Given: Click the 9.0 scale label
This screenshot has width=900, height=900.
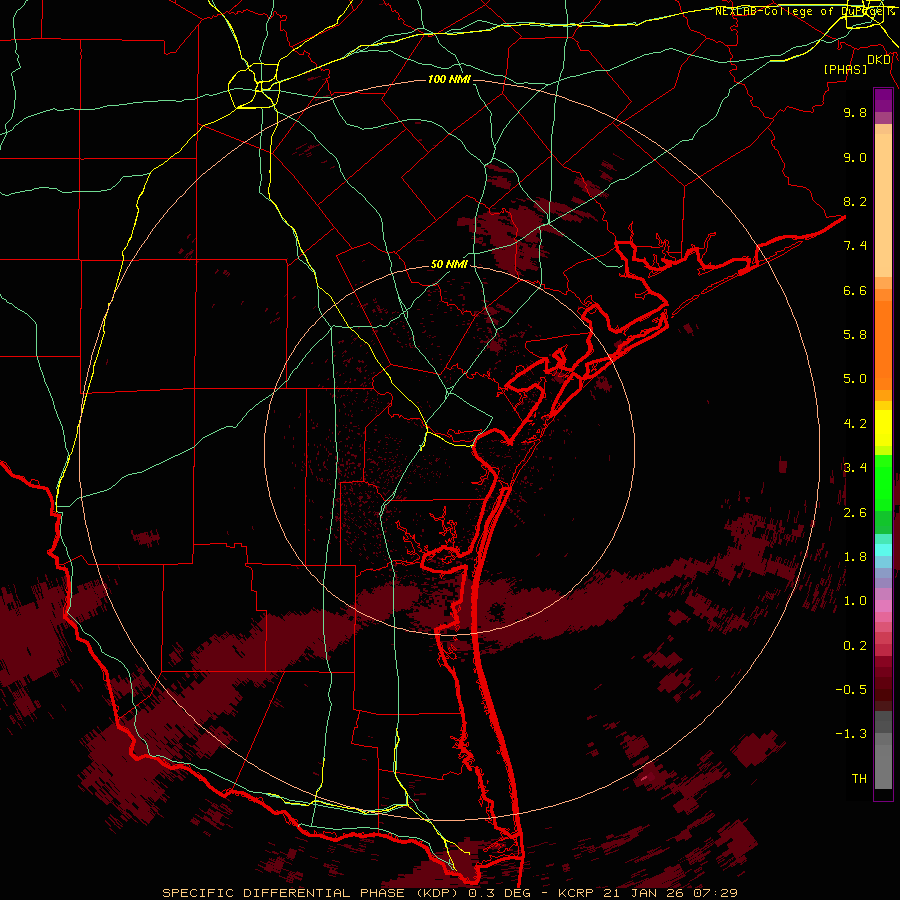Looking at the screenshot, I should [855, 157].
